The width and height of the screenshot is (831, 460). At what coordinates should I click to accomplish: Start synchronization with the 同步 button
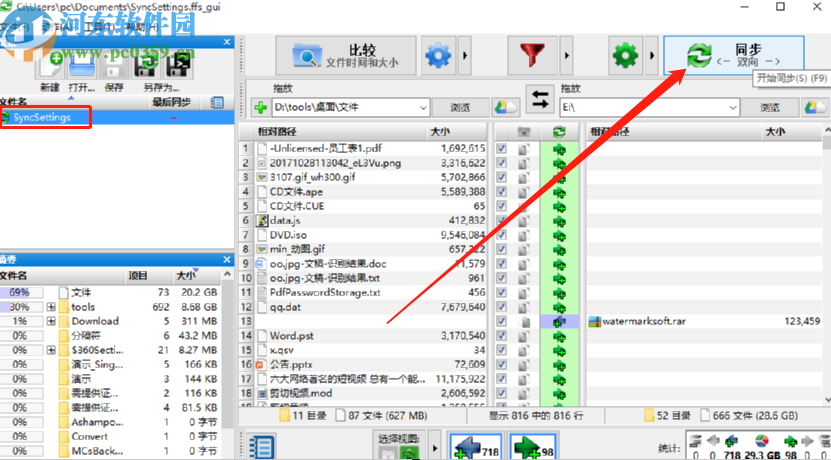tap(733, 55)
